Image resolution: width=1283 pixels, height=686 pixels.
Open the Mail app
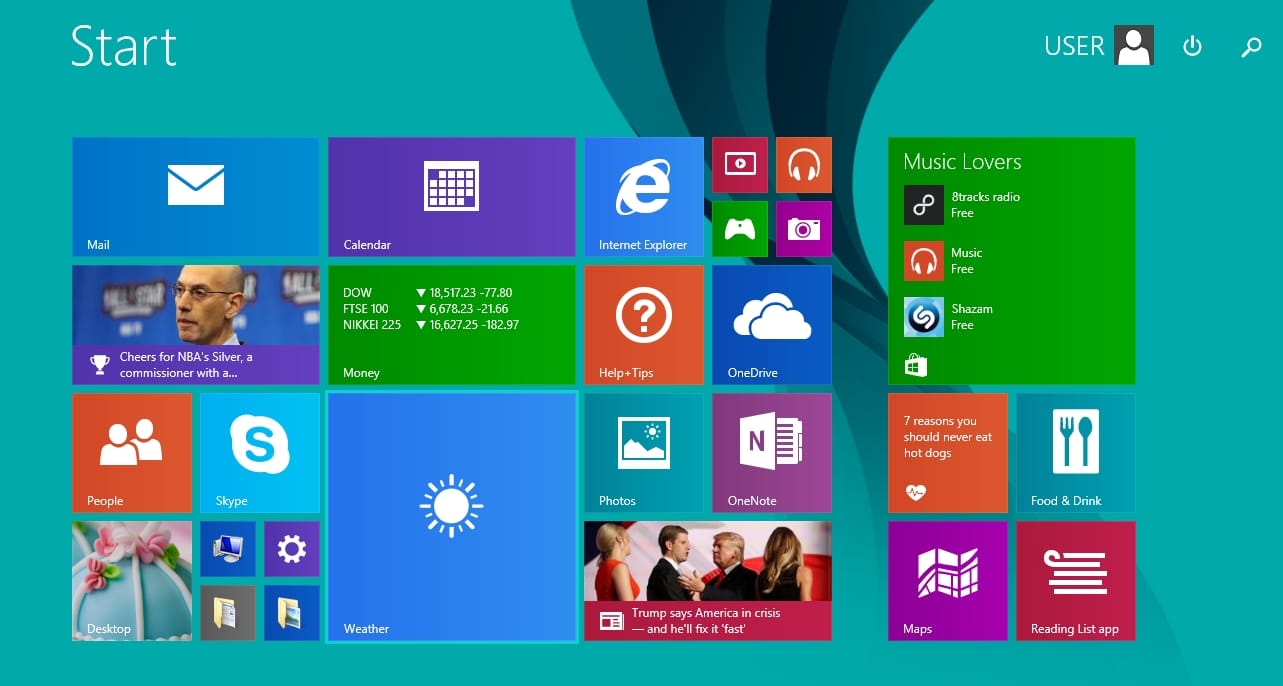[x=195, y=196]
